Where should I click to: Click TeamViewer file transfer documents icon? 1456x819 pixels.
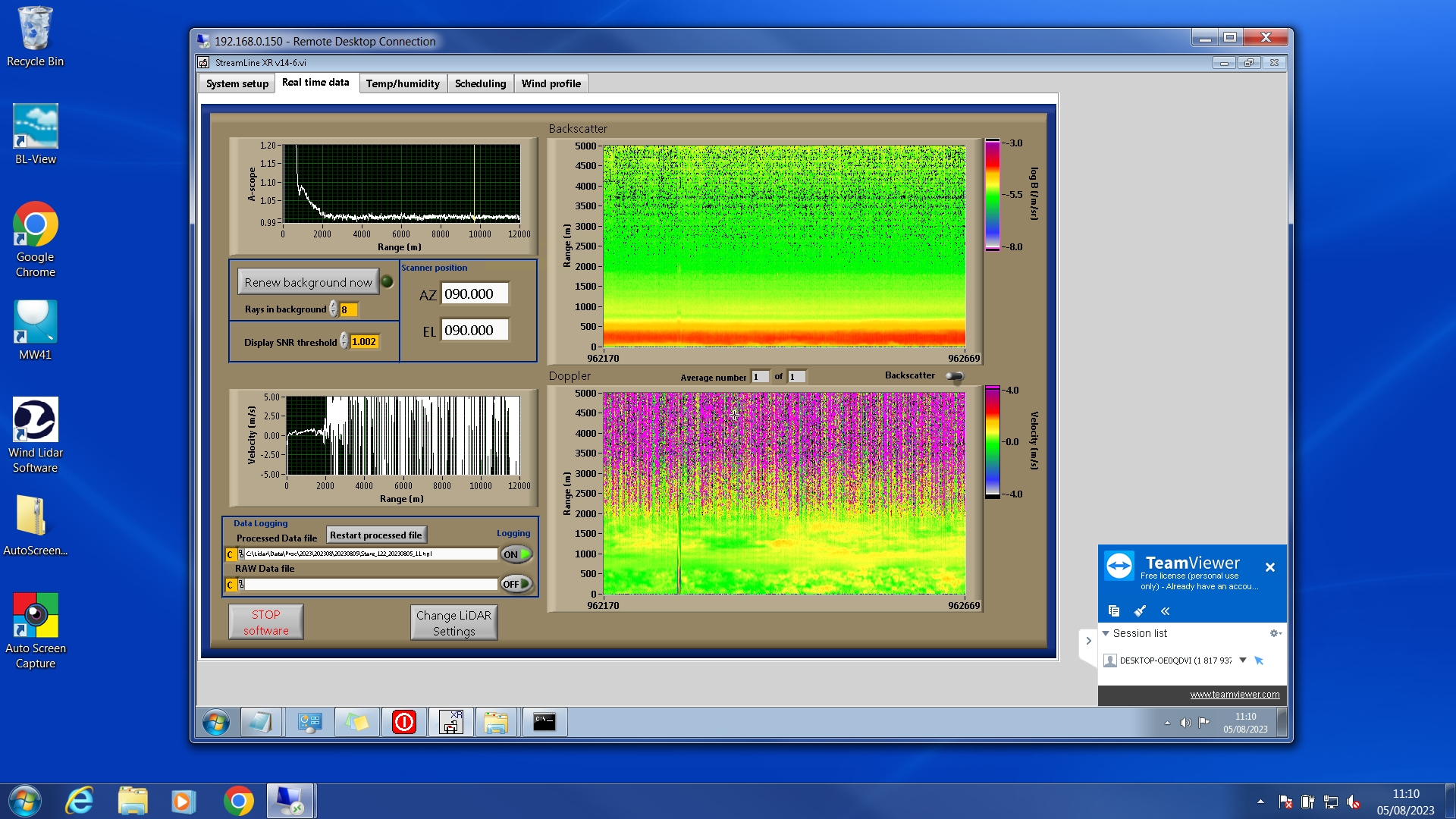click(x=1114, y=611)
